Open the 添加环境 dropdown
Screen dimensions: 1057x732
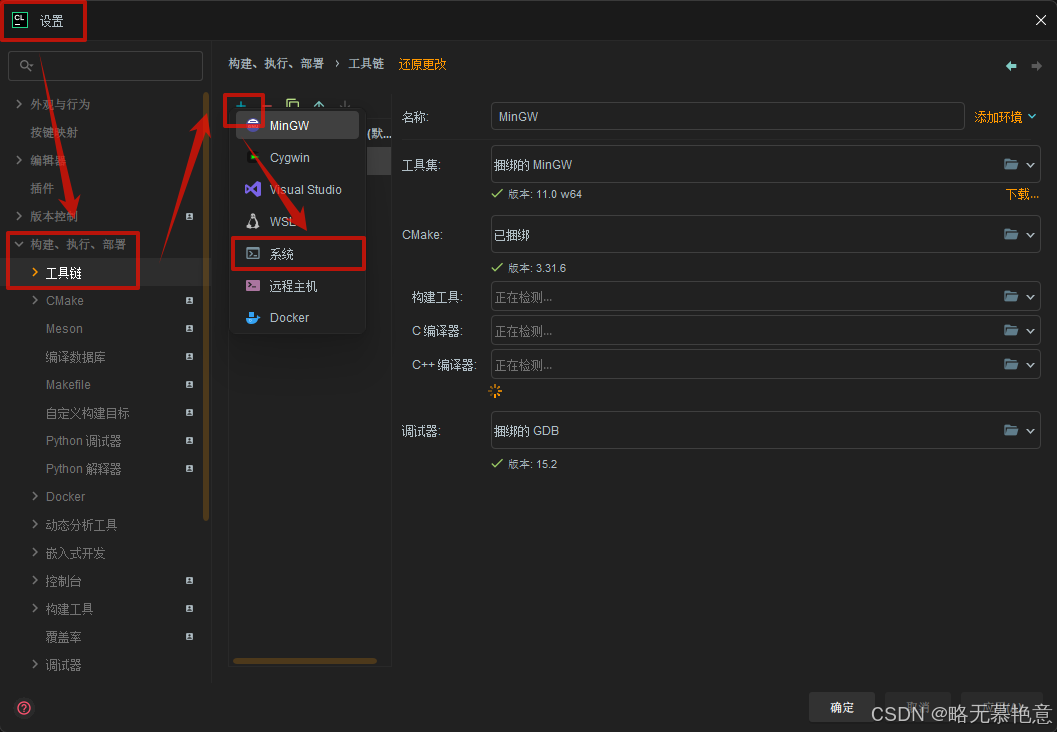pyautogui.click(x=1004, y=117)
